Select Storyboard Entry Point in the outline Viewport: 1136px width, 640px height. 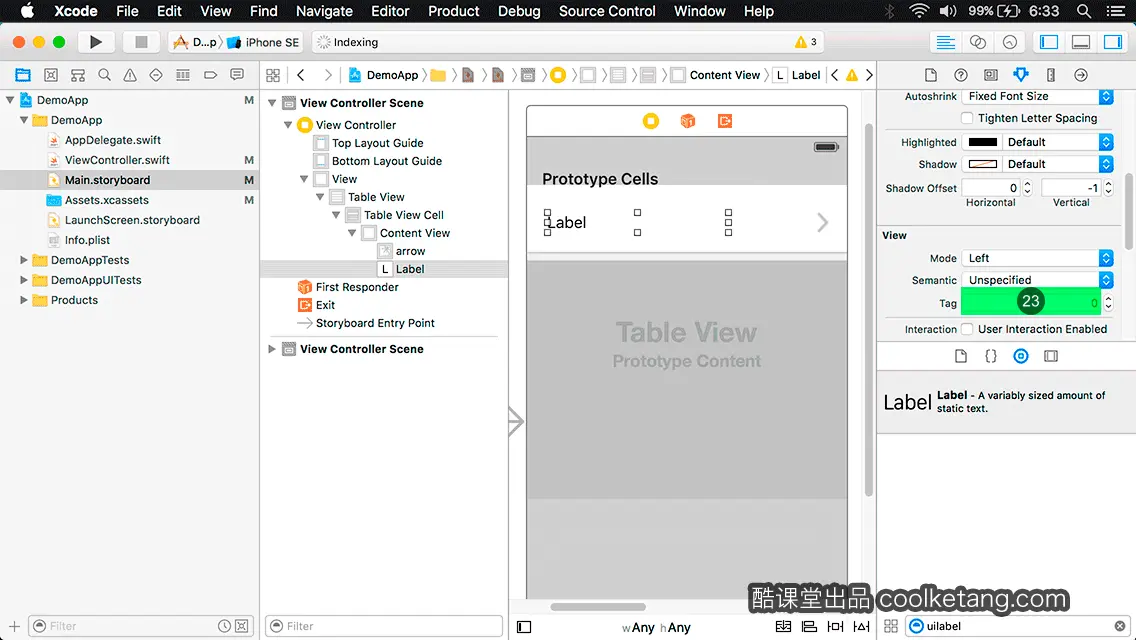point(375,323)
